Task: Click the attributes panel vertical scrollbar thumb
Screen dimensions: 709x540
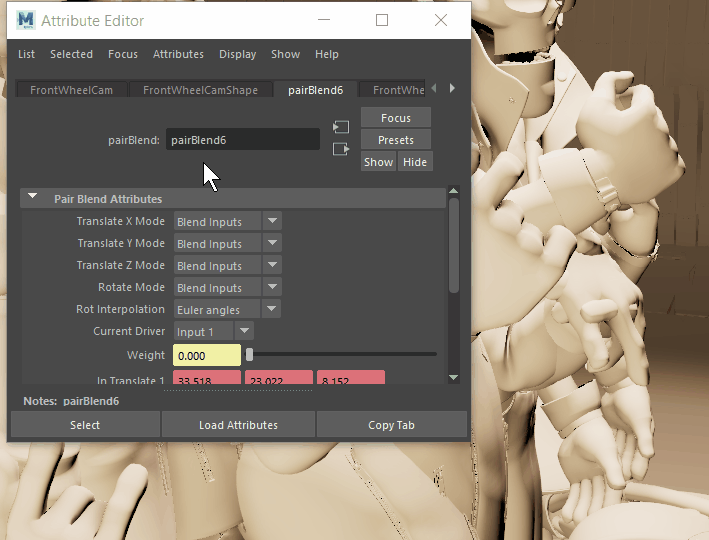Action: point(454,244)
